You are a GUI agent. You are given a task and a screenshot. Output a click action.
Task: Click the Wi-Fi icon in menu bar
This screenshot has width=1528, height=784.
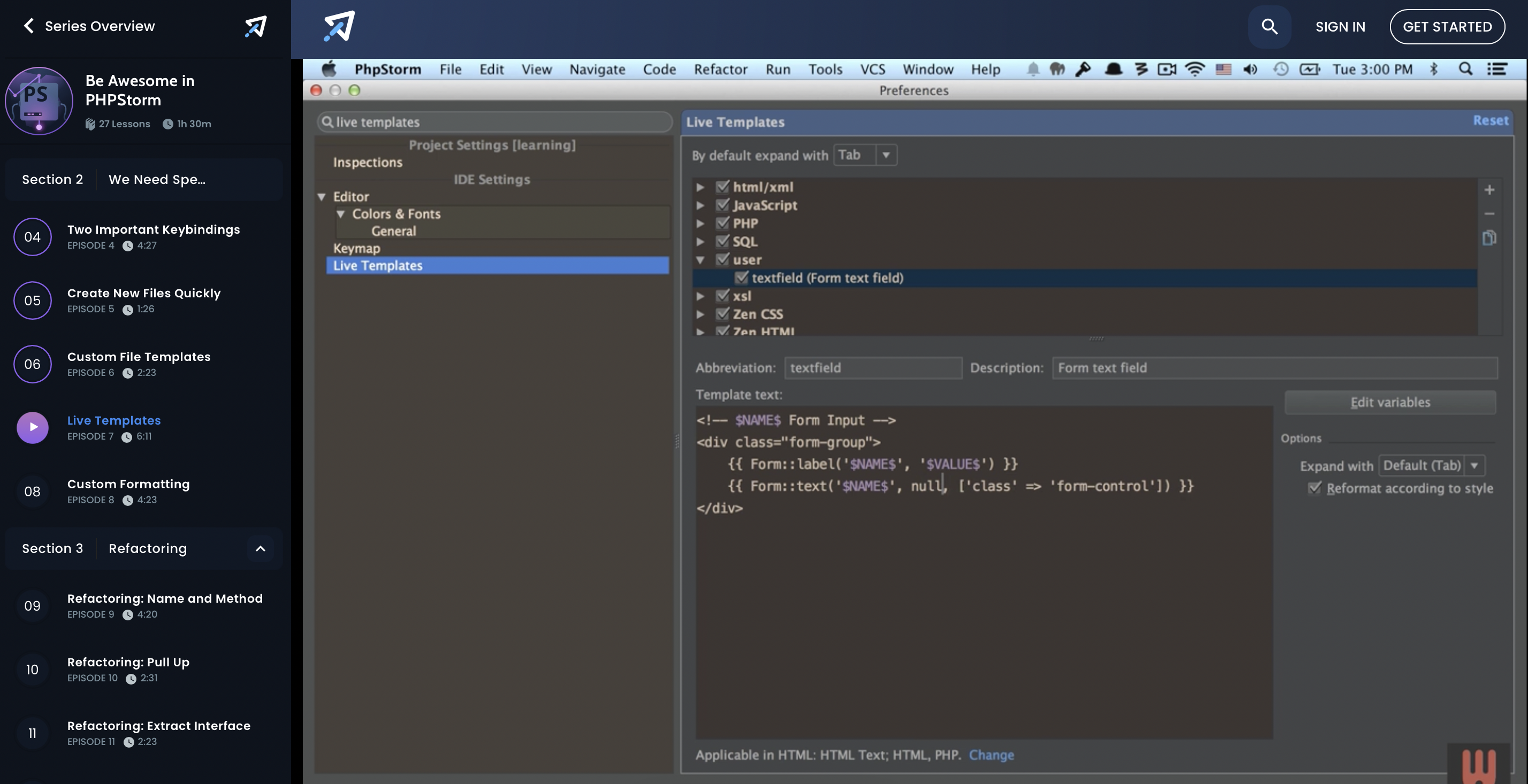[x=1194, y=70]
